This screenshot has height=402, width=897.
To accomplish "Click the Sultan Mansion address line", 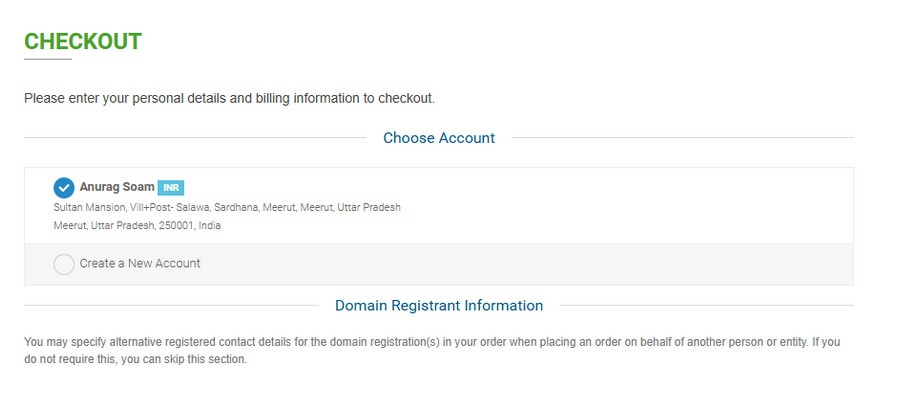I will click(x=227, y=208).
